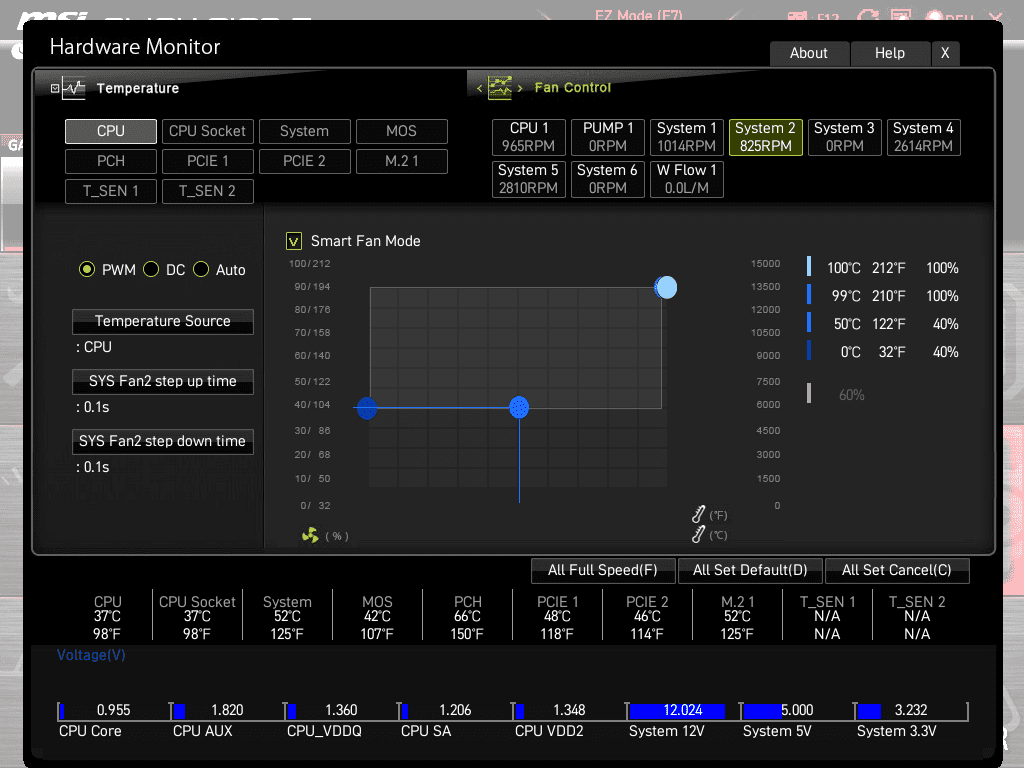
Task: Select the Auto radio button
Action: coord(201,269)
